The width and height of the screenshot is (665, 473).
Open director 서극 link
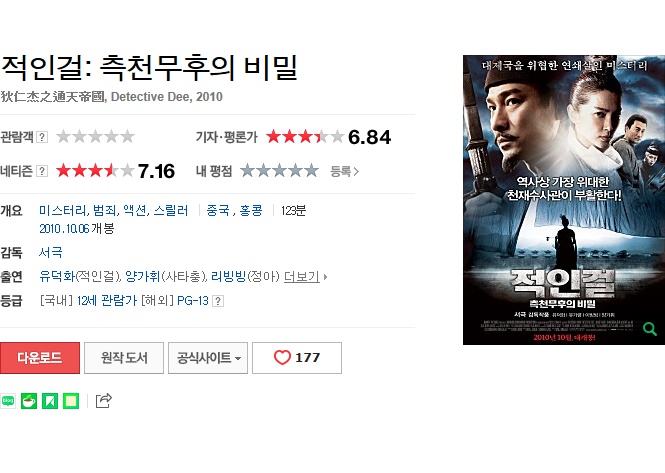(50, 252)
